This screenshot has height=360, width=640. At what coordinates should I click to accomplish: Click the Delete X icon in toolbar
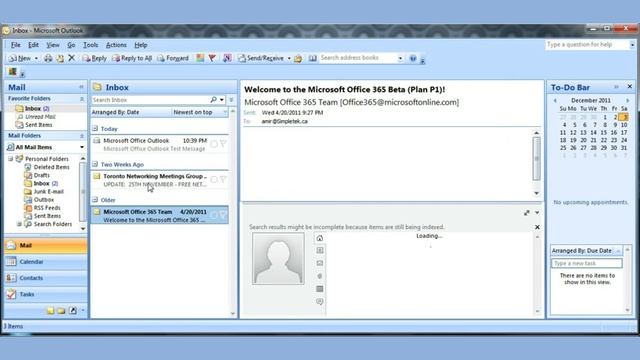pos(71,58)
